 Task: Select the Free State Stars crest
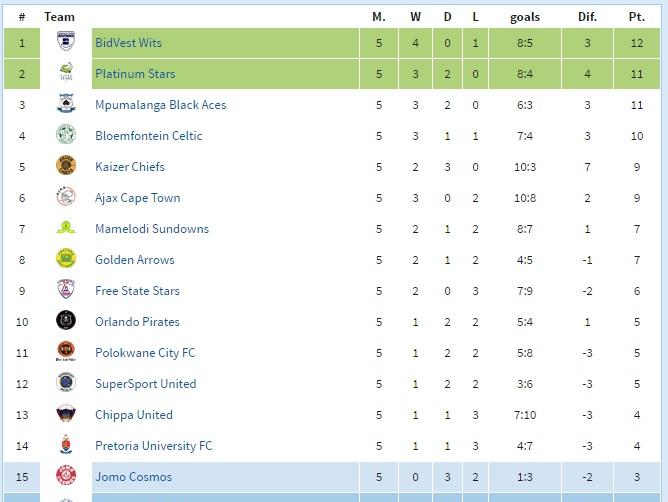coord(66,289)
